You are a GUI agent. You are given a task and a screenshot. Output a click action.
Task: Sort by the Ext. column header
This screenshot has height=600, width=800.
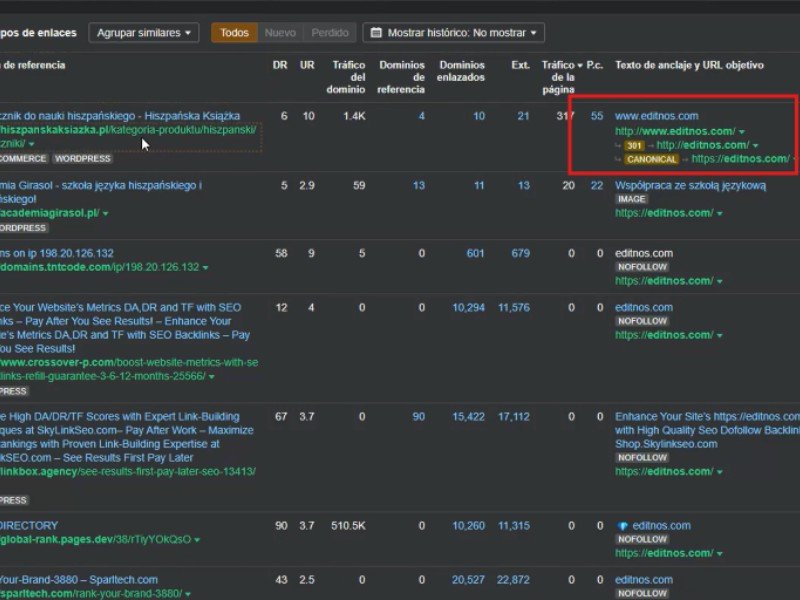[520, 65]
